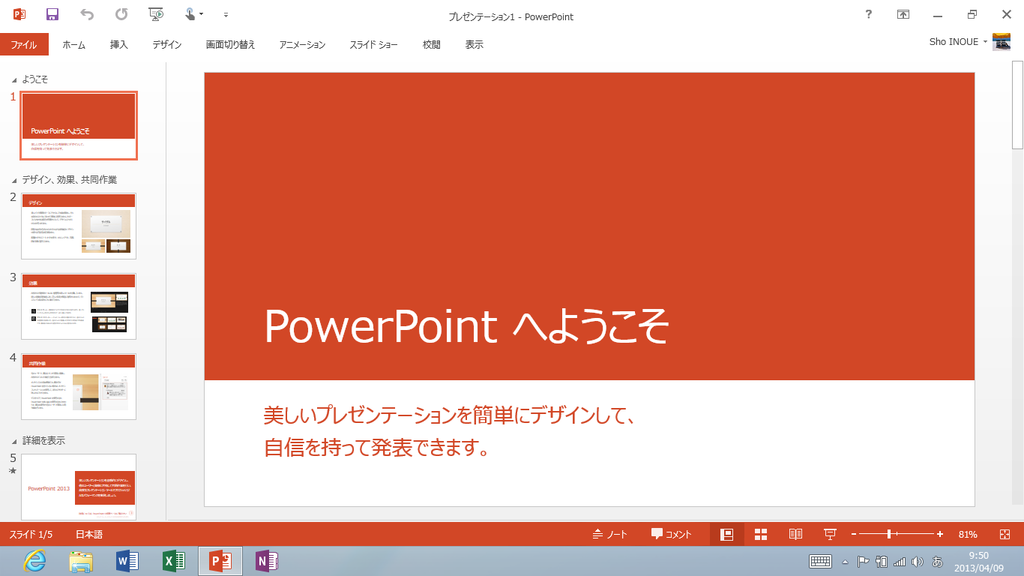Select slide 4 thumbnail
The width and height of the screenshot is (1024, 576).
pyautogui.click(x=78, y=387)
